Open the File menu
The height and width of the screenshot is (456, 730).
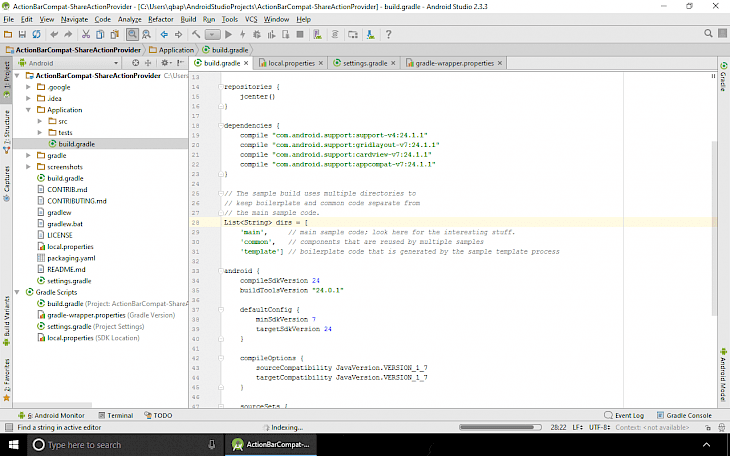(8, 19)
